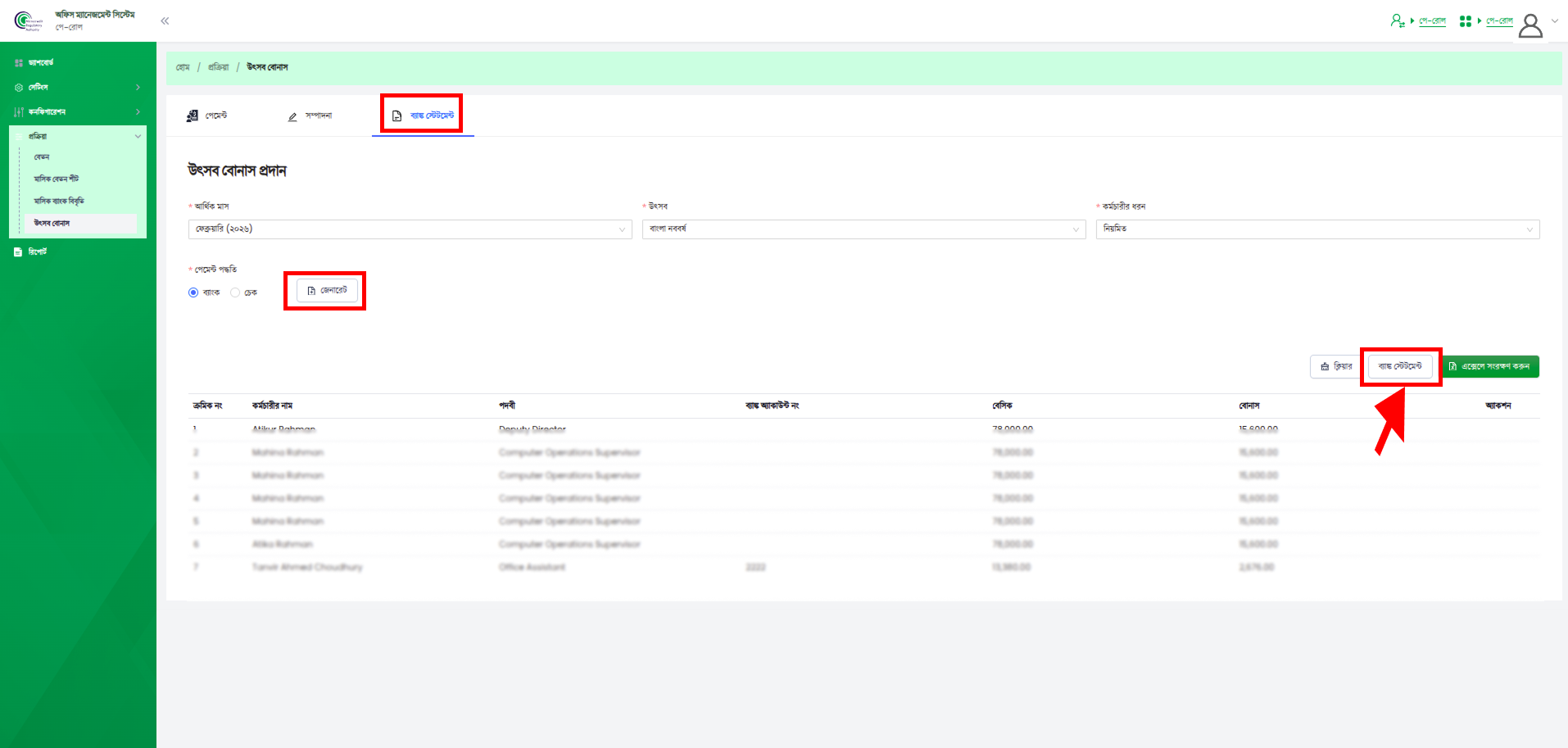Expand the সেটিংস sidebar menu
Viewport: 1568px width, 748px height.
point(78,88)
